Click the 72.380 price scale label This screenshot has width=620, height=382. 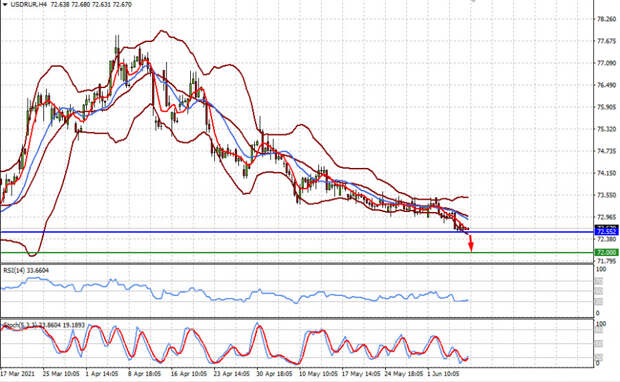click(x=606, y=239)
